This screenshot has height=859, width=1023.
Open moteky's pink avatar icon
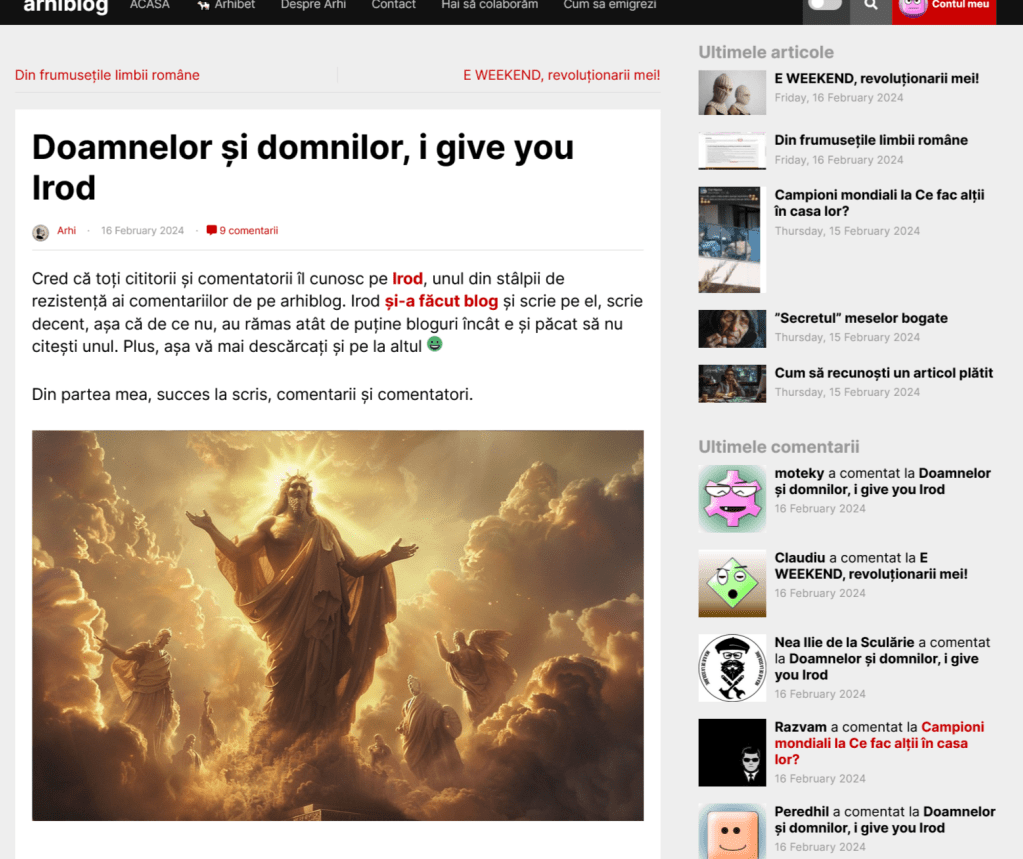[732, 498]
